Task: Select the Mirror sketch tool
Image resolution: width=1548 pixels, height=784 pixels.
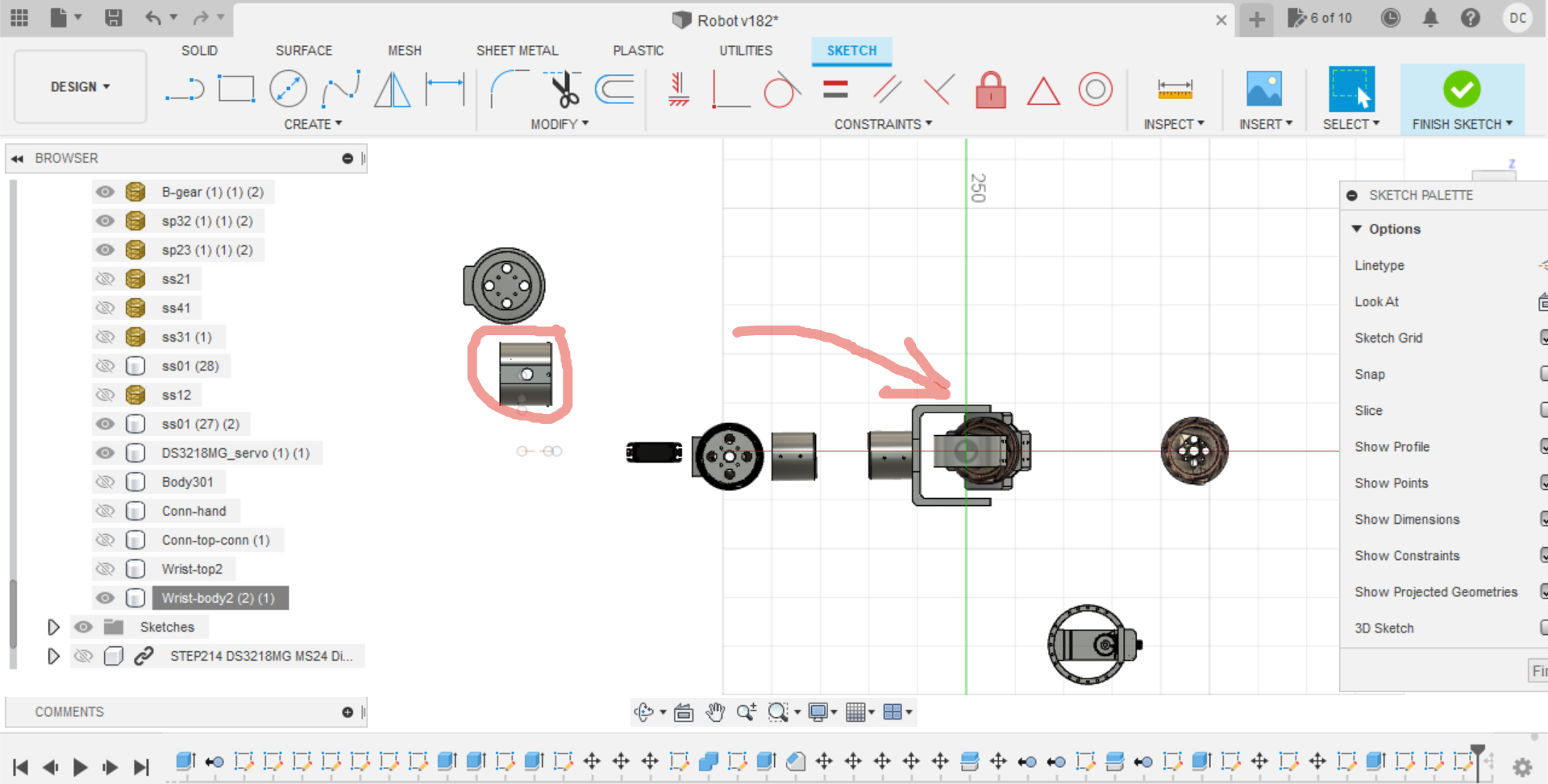Action: (393, 89)
